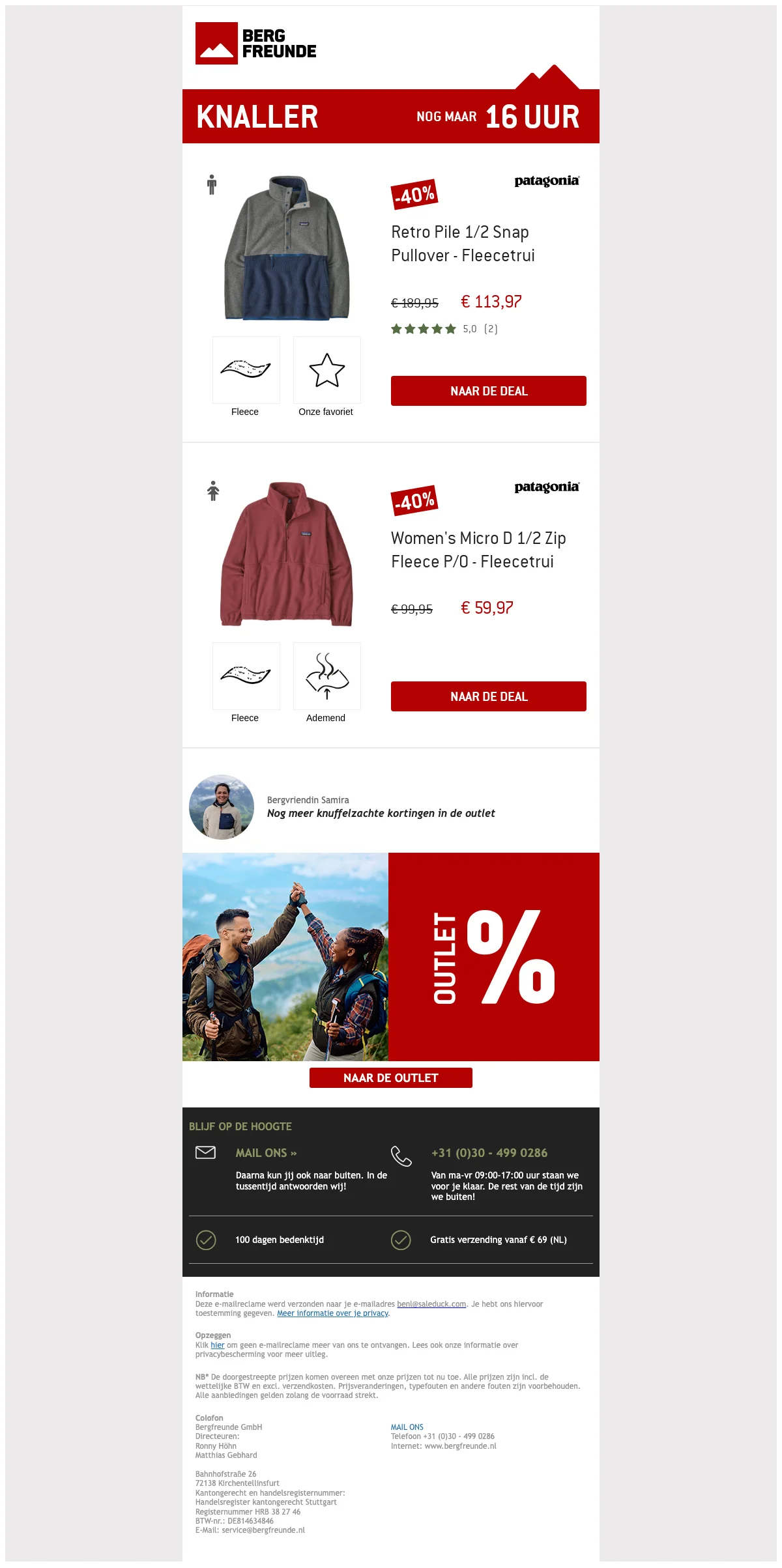
Task: Open the red Micro D fleece image
Action: [x=287, y=554]
